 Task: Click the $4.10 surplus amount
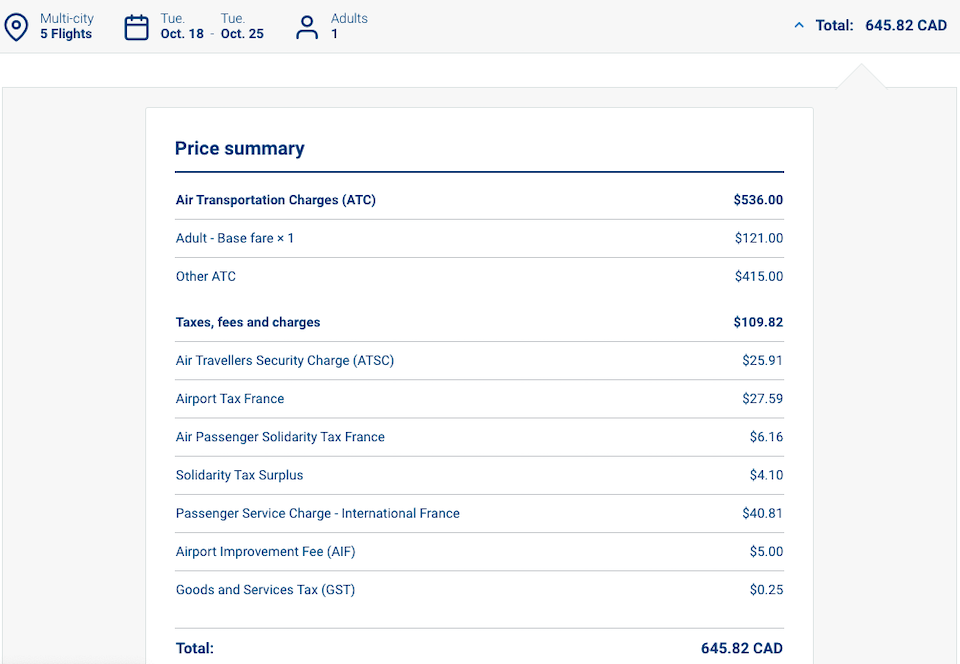tap(766, 476)
